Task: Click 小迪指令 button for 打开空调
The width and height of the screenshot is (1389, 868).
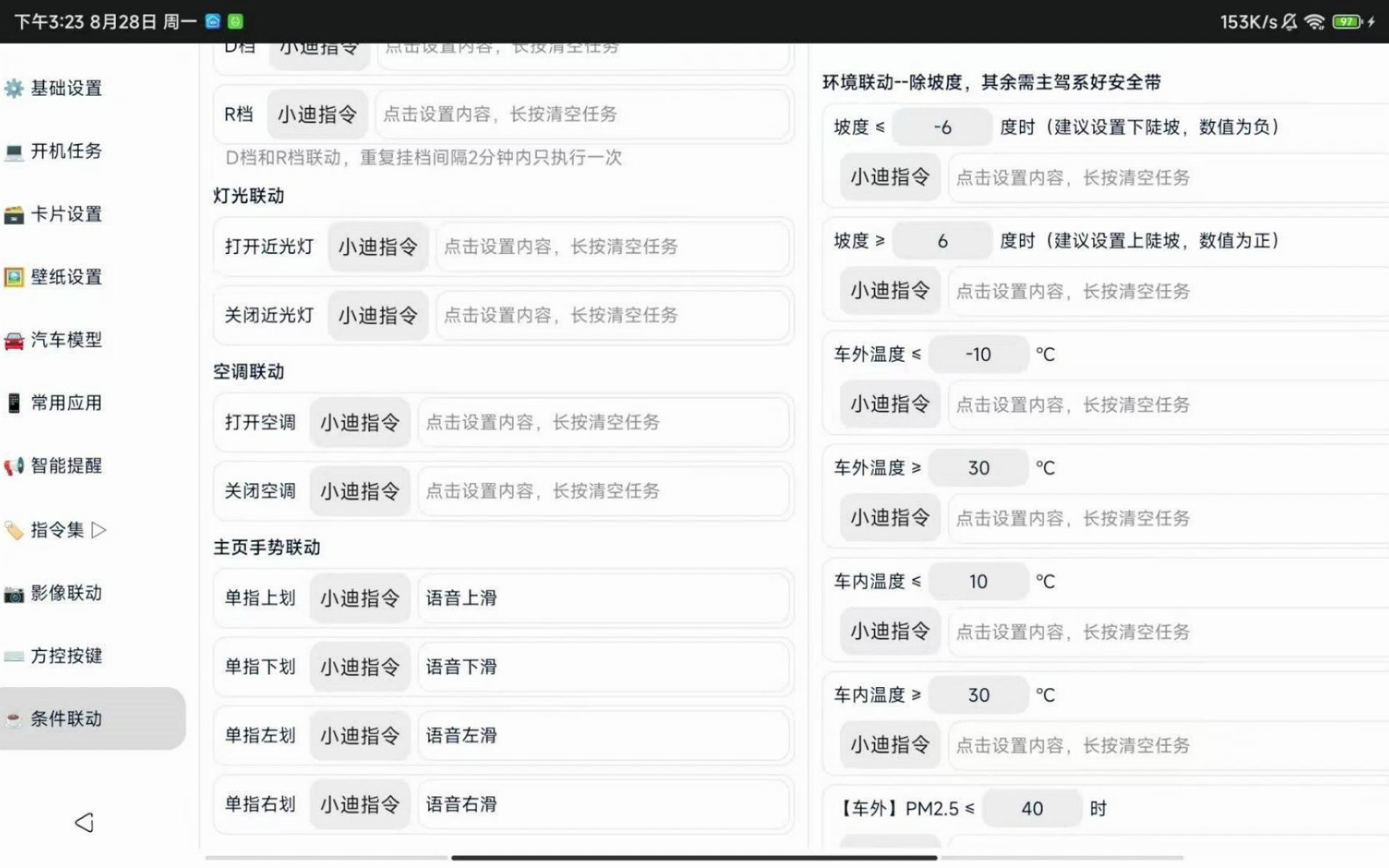Action: (x=360, y=423)
